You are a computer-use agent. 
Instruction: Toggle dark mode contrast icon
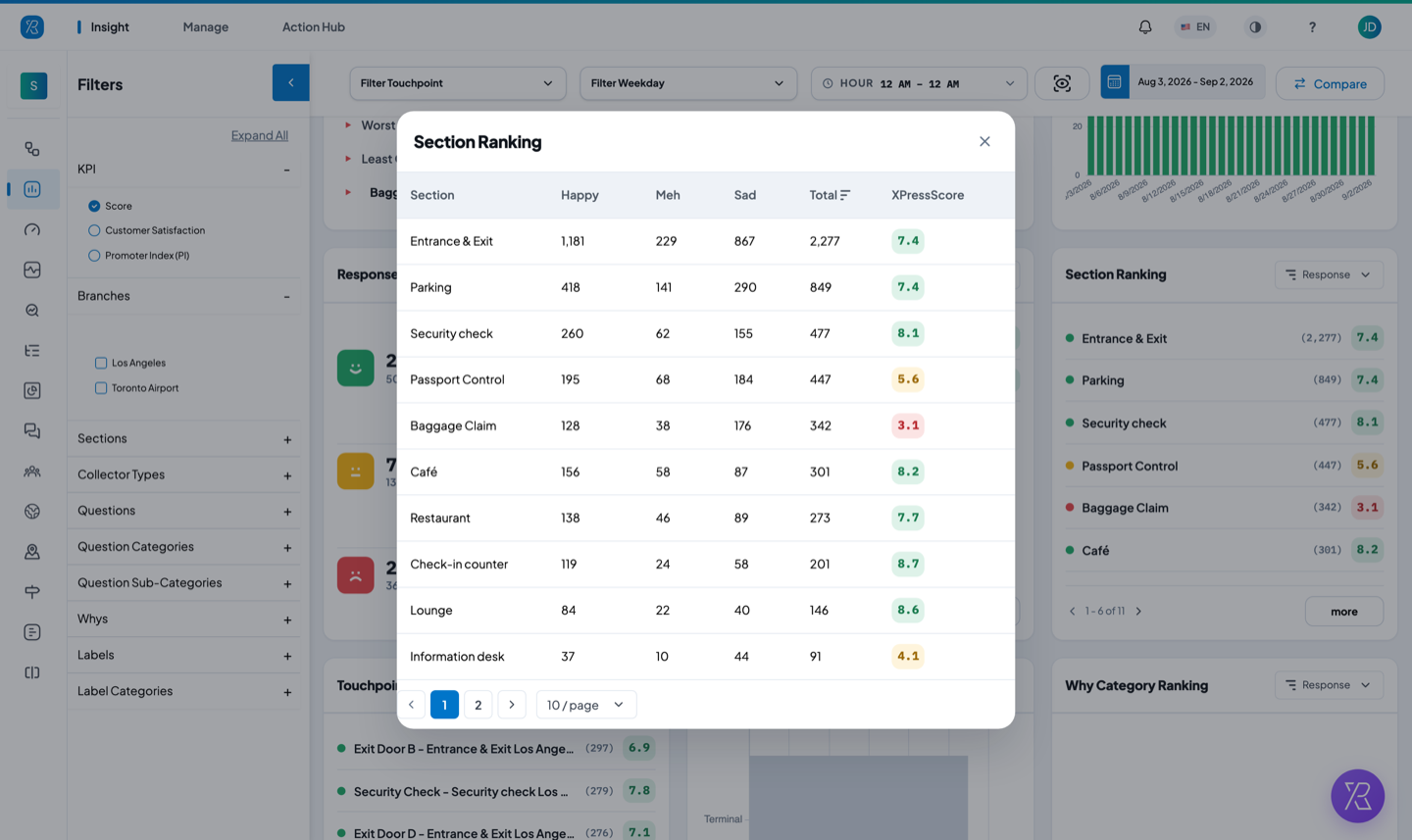pos(1255,27)
